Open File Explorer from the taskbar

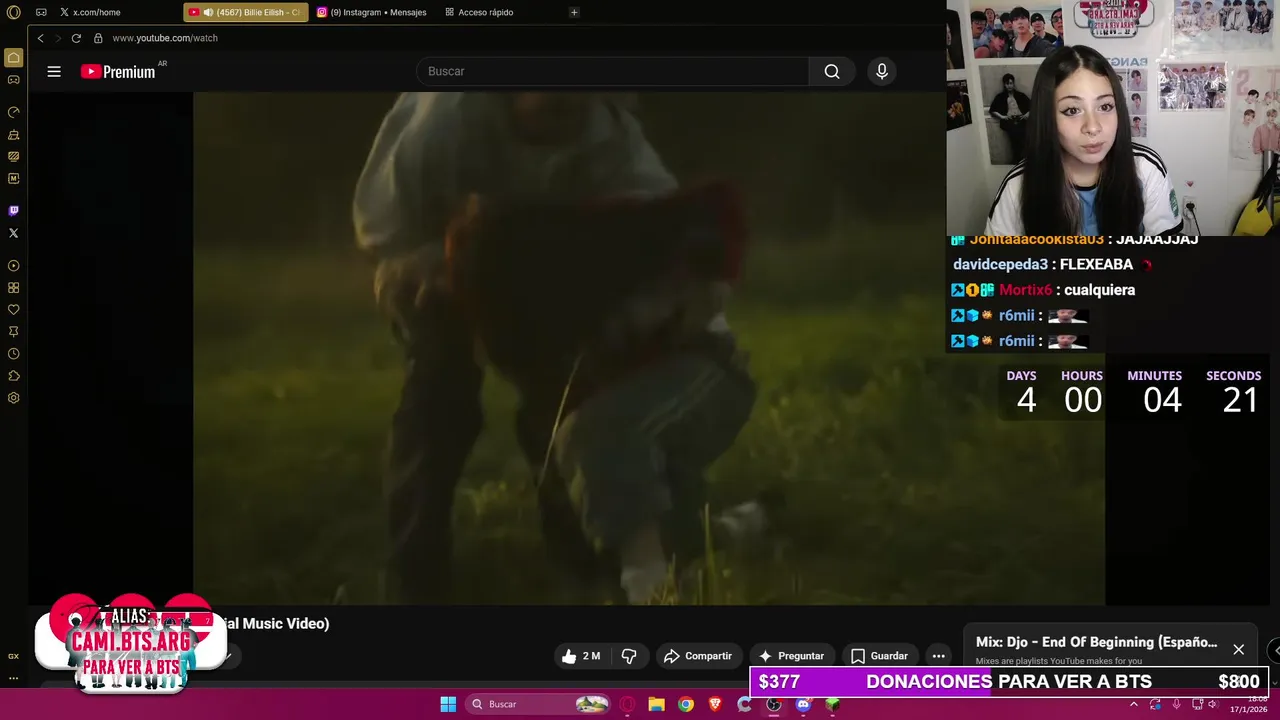click(x=656, y=704)
